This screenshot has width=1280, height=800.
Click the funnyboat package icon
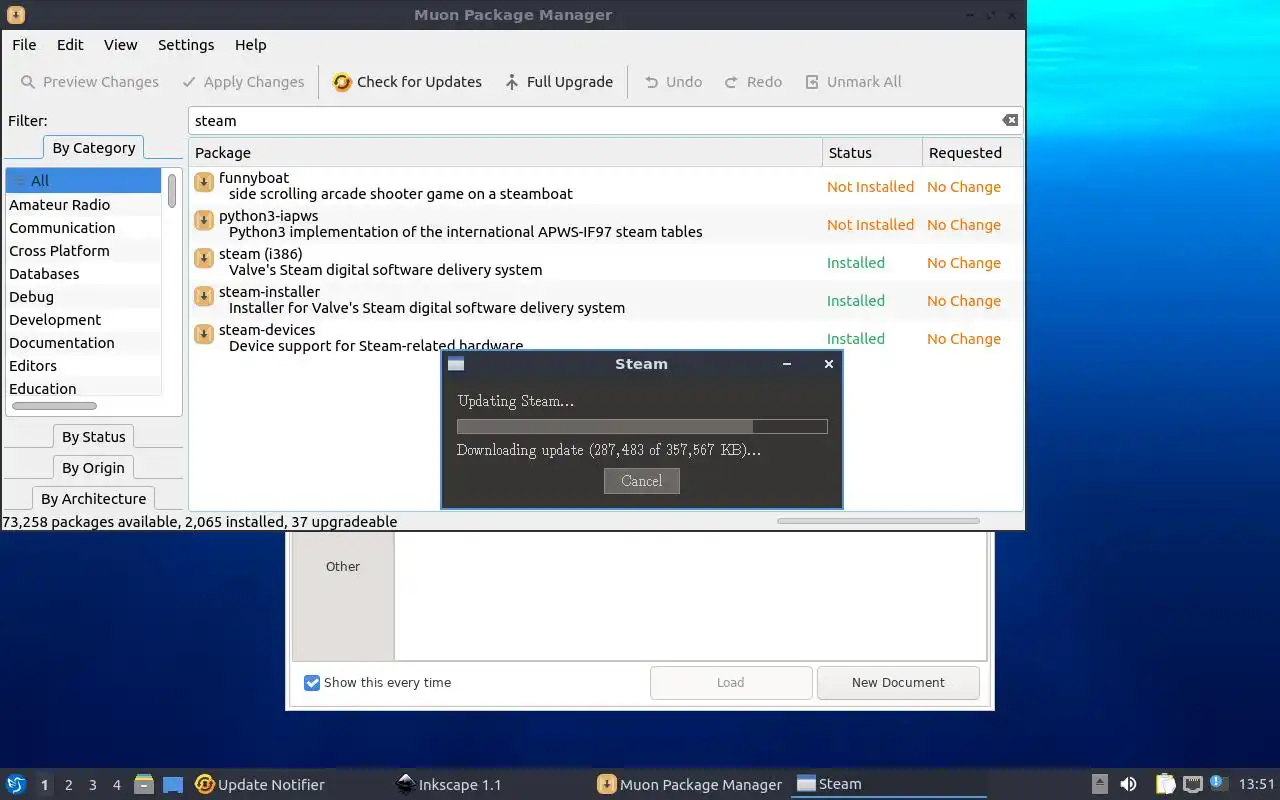pyautogui.click(x=204, y=181)
